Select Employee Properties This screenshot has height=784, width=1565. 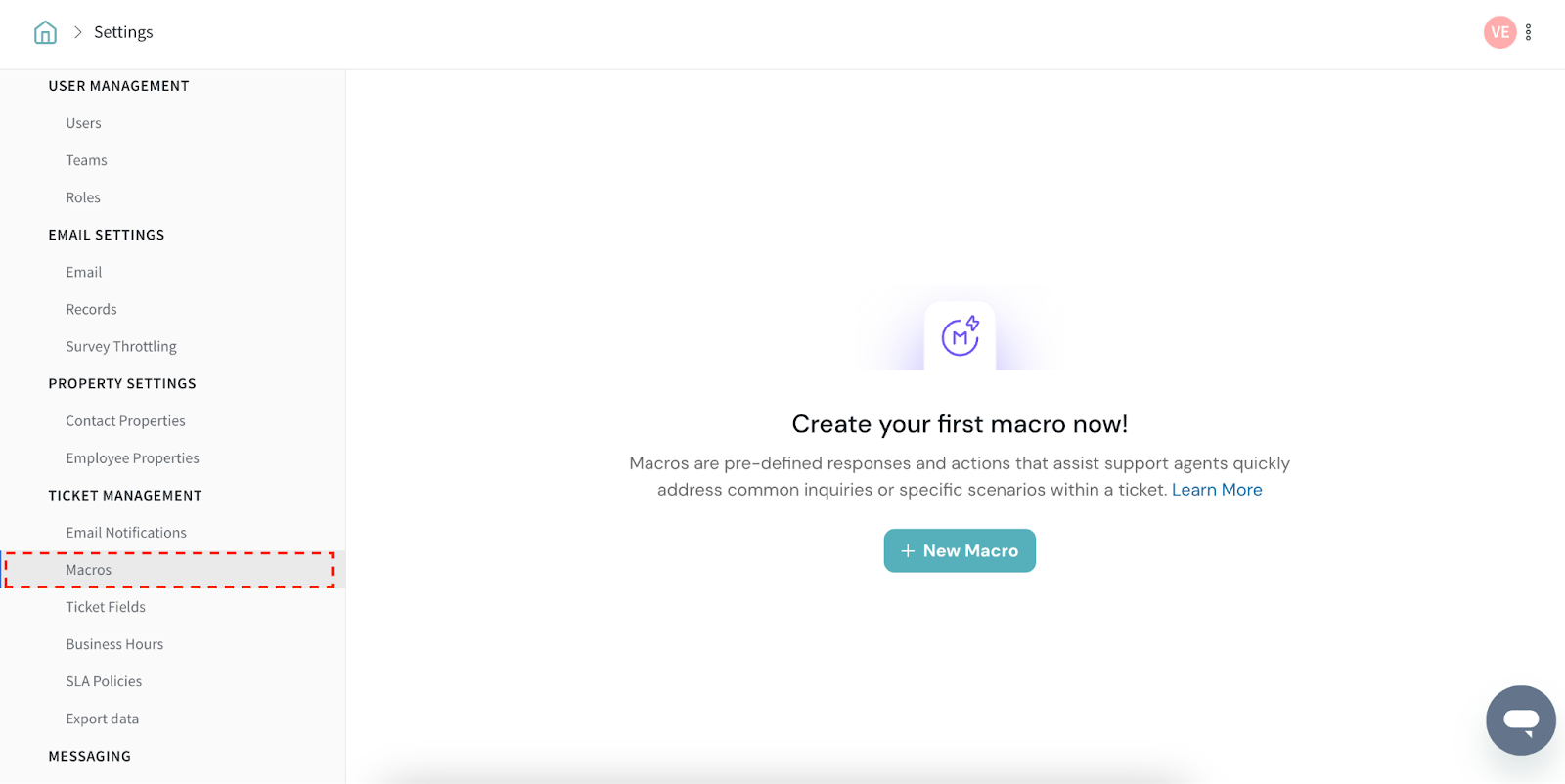click(x=132, y=458)
